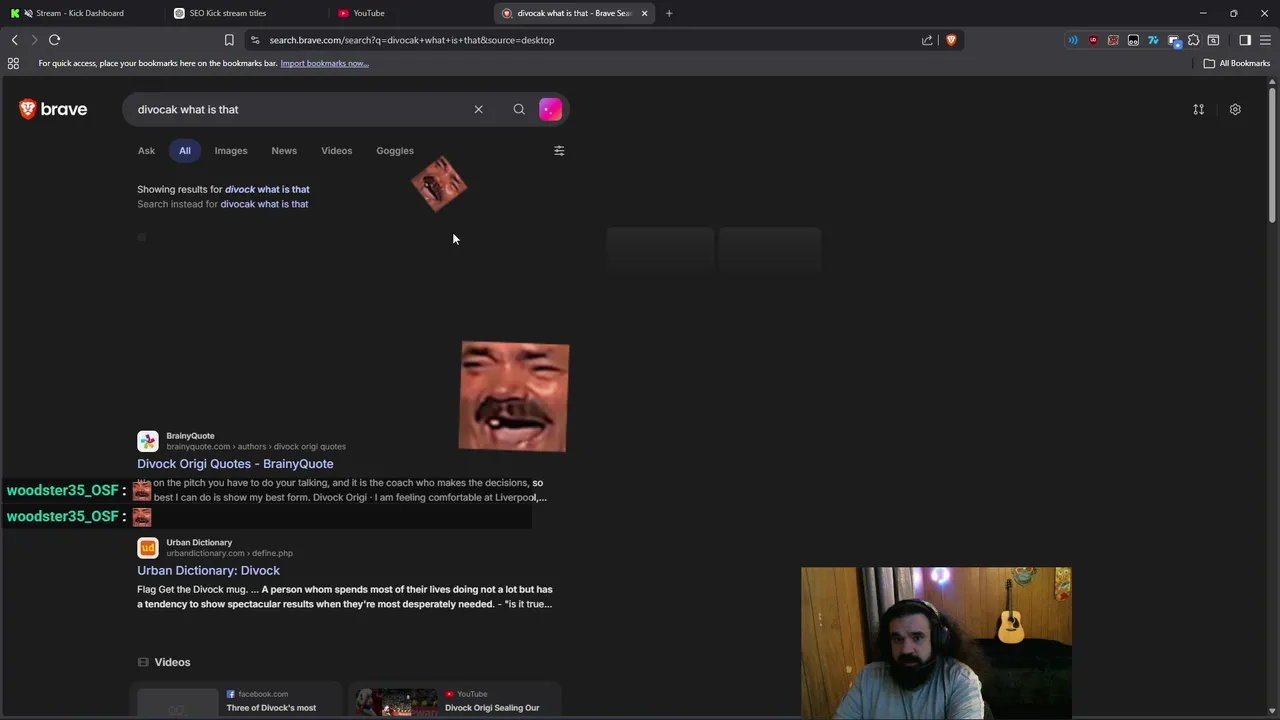Image resolution: width=1280 pixels, height=720 pixels.
Task: Click the search query input field
Action: (300, 109)
